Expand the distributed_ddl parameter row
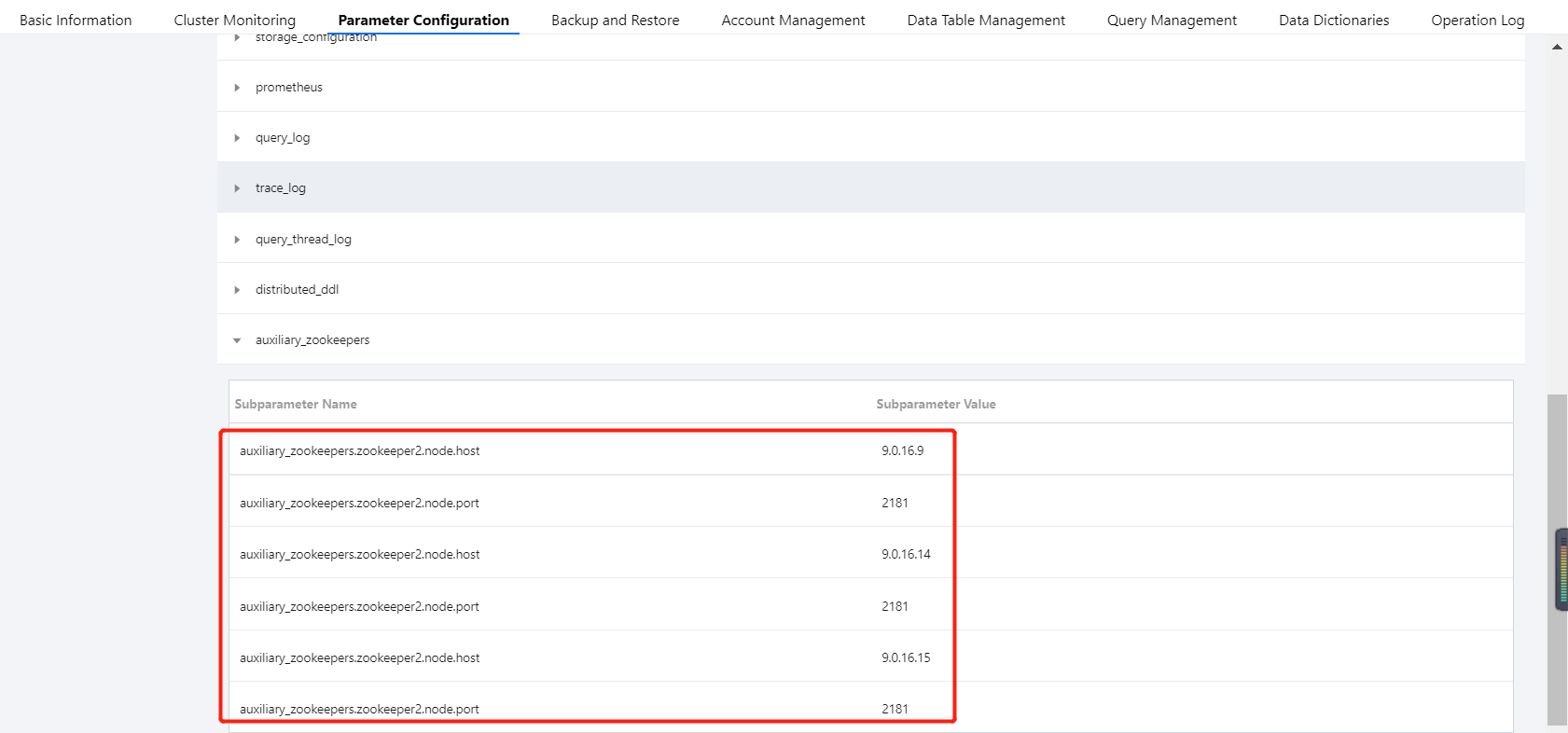 [x=237, y=290]
